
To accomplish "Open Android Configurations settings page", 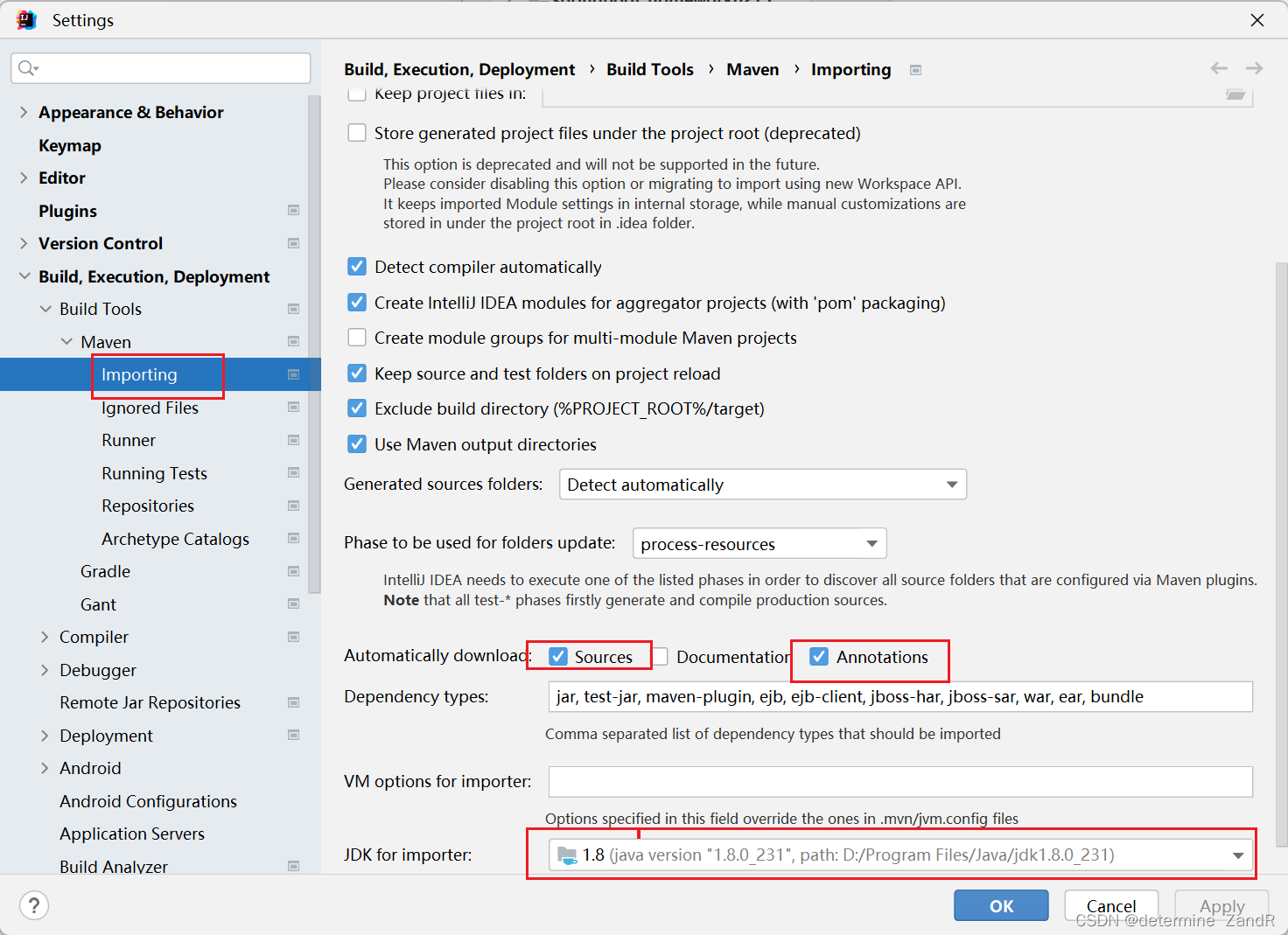I will (148, 801).
